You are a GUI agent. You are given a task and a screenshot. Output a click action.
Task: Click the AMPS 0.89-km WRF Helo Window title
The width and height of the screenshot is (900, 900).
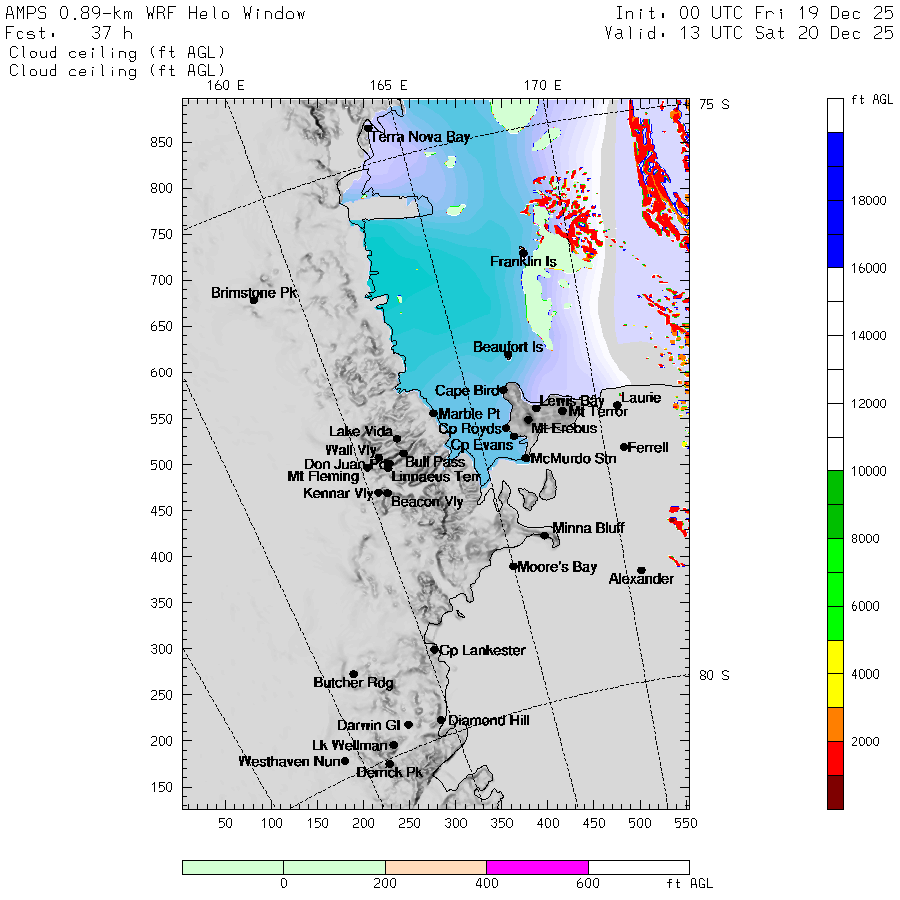tap(156, 14)
